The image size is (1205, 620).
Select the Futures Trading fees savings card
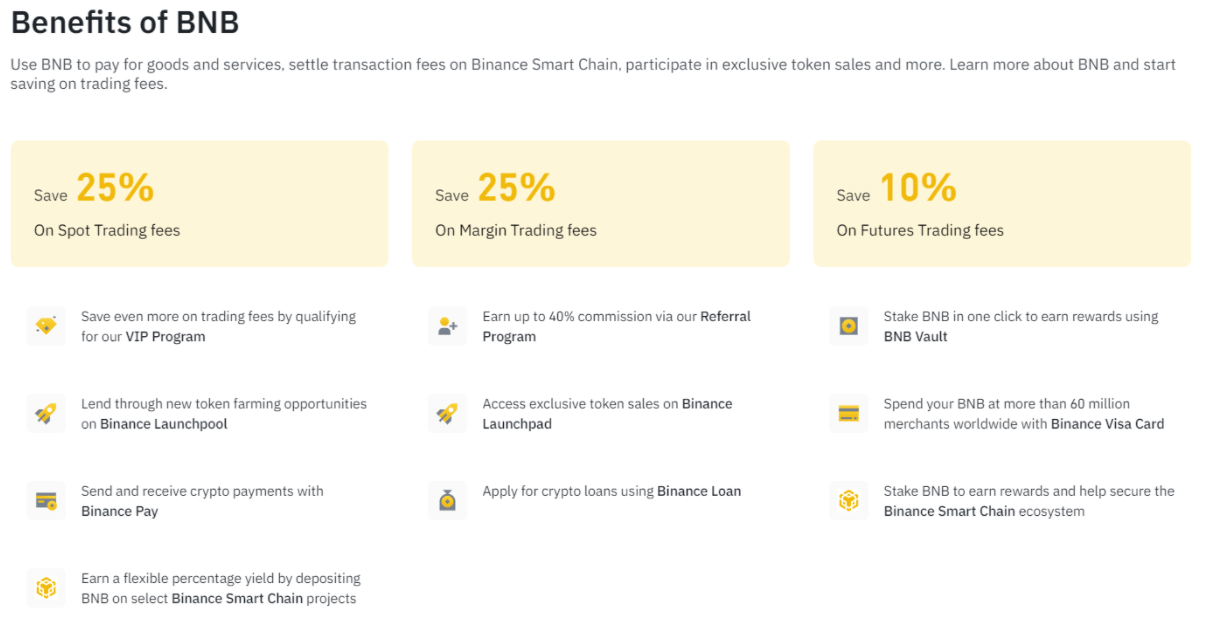coord(1001,204)
